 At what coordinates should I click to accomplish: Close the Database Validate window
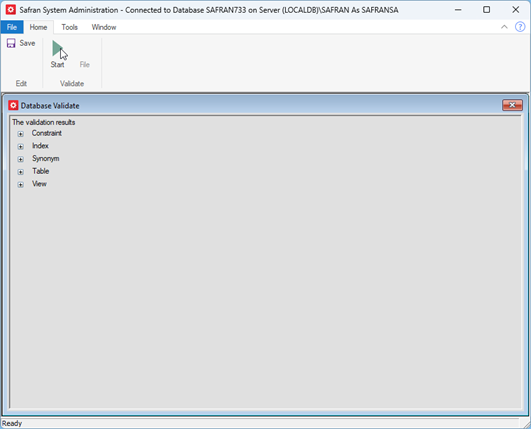click(512, 105)
